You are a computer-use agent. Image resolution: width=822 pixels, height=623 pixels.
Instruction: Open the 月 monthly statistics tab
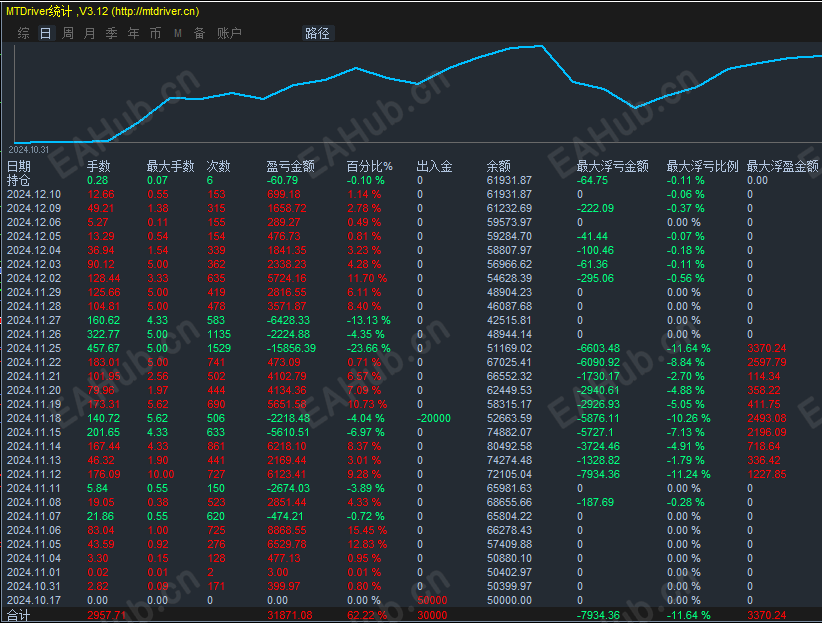pos(90,33)
